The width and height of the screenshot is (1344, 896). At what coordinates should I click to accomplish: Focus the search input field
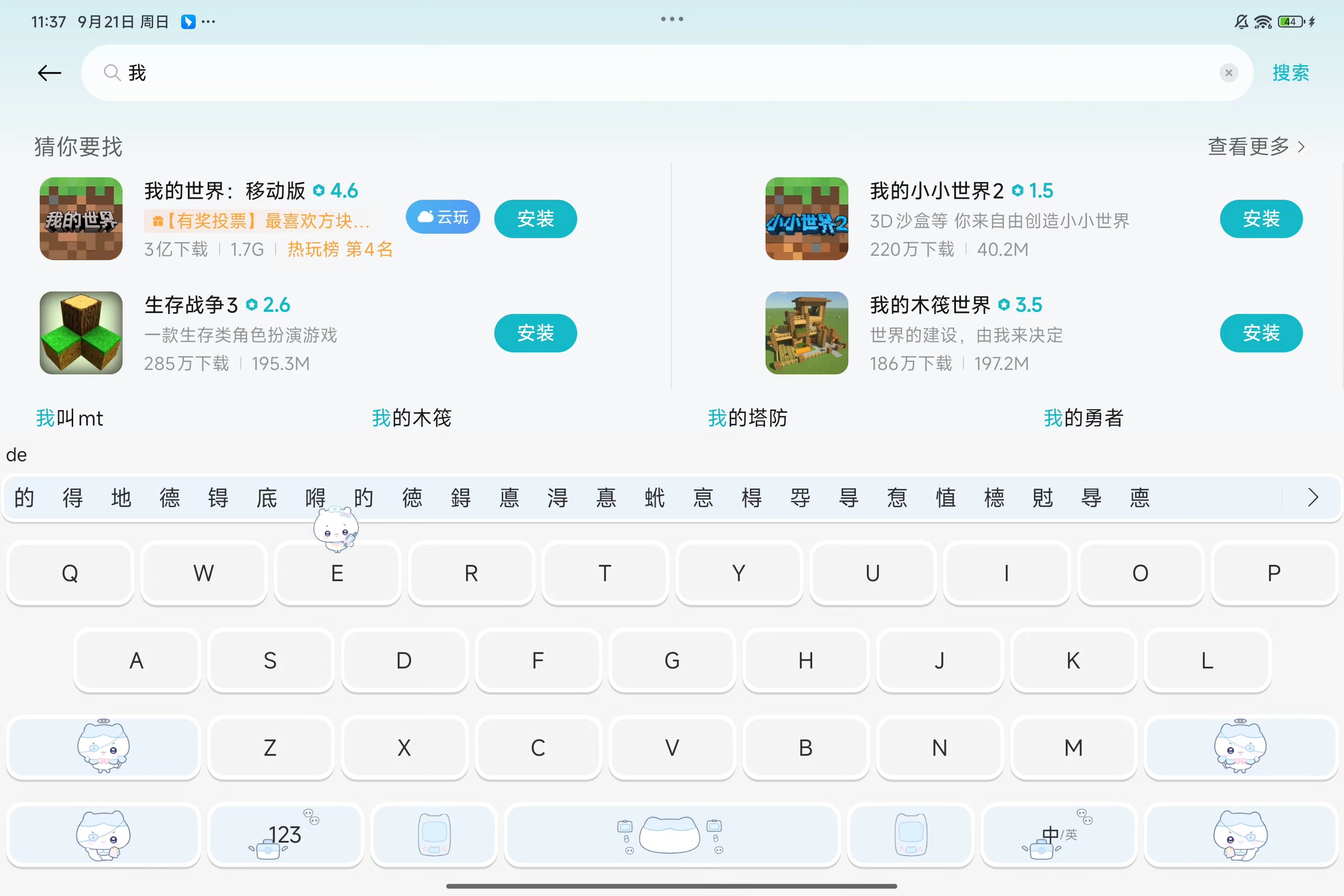[667, 73]
